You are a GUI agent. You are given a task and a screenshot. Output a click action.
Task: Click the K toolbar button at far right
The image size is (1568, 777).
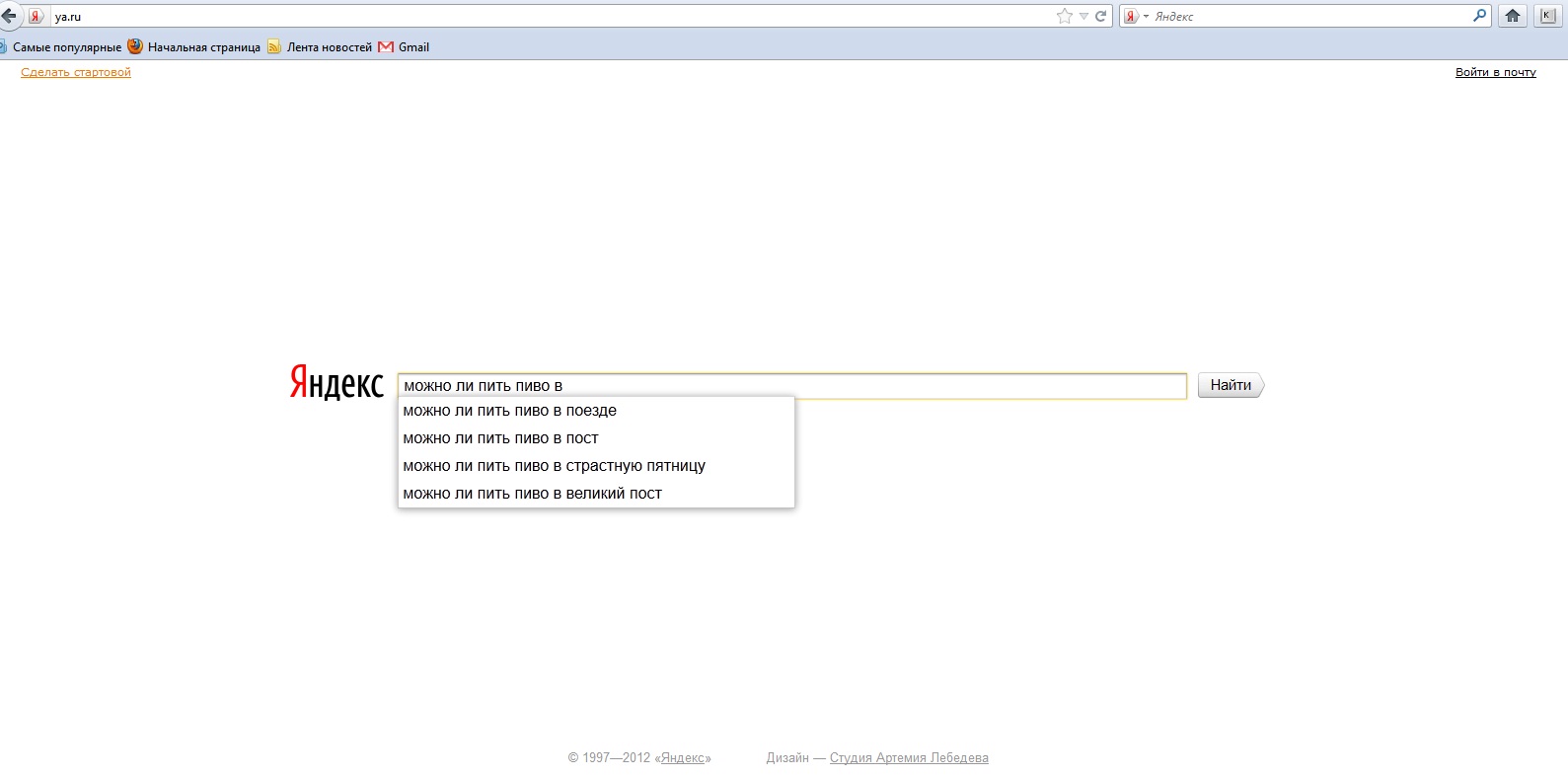tap(1547, 16)
